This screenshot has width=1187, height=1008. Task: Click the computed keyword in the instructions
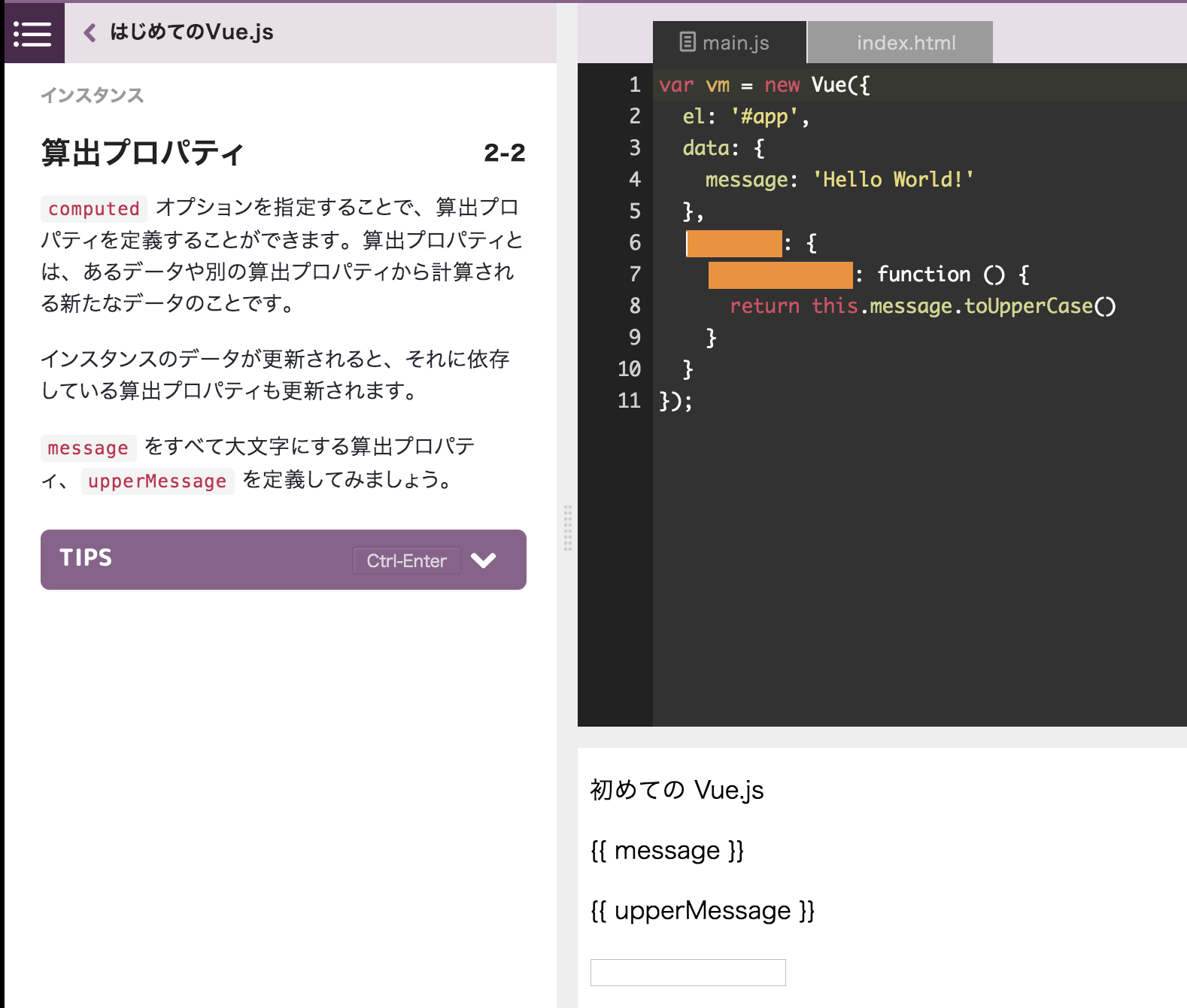pos(94,208)
